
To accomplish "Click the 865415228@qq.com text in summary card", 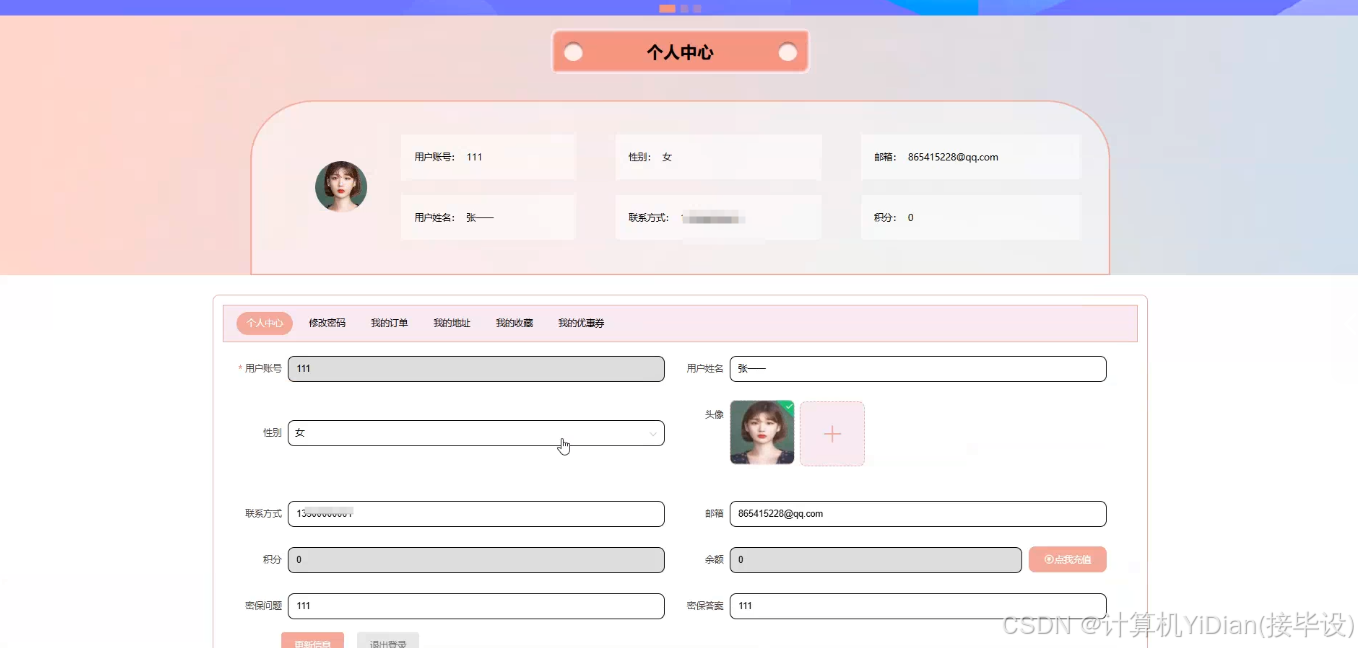I will (x=953, y=157).
